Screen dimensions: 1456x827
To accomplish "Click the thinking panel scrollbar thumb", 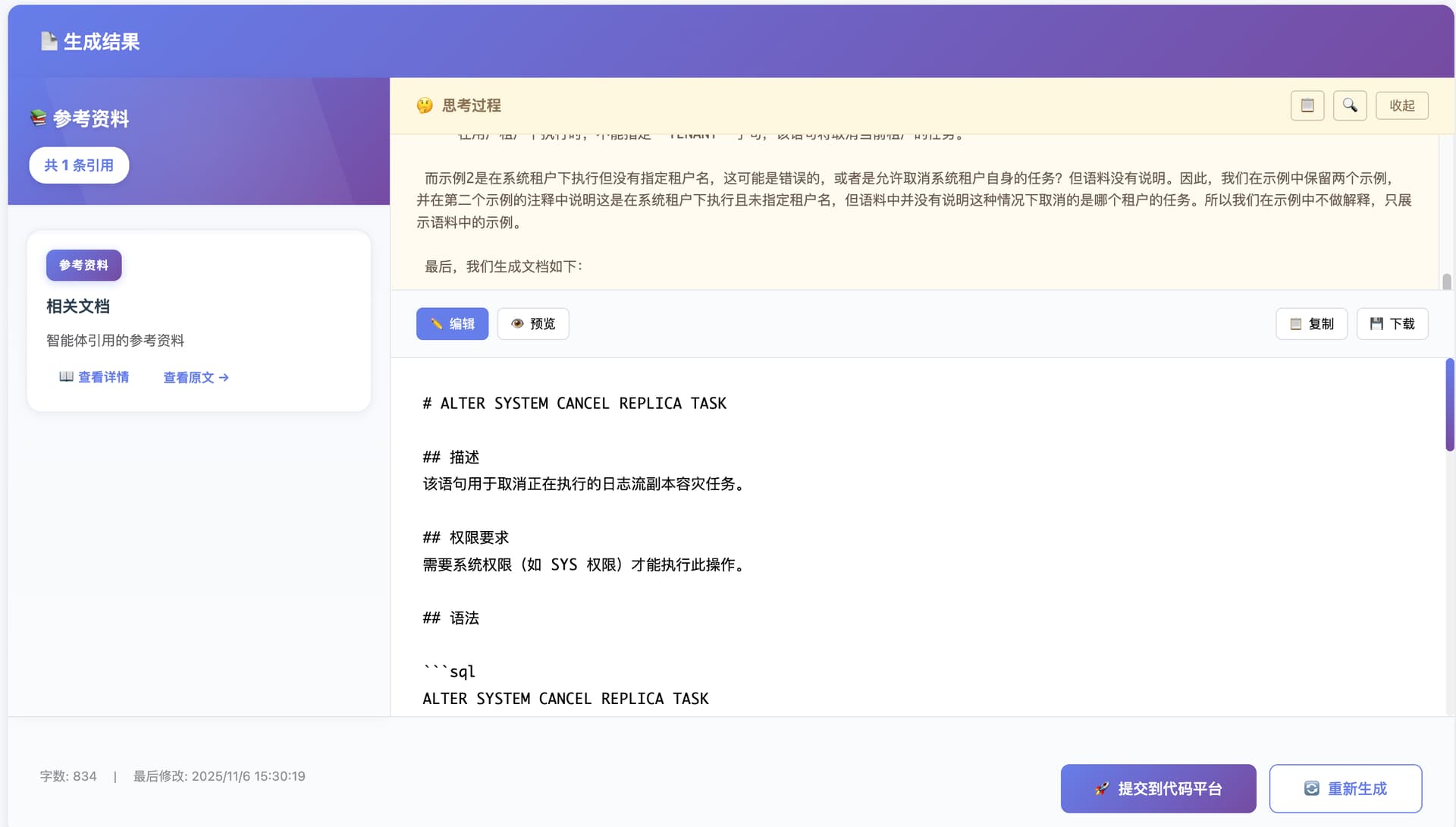I will 1446,281.
